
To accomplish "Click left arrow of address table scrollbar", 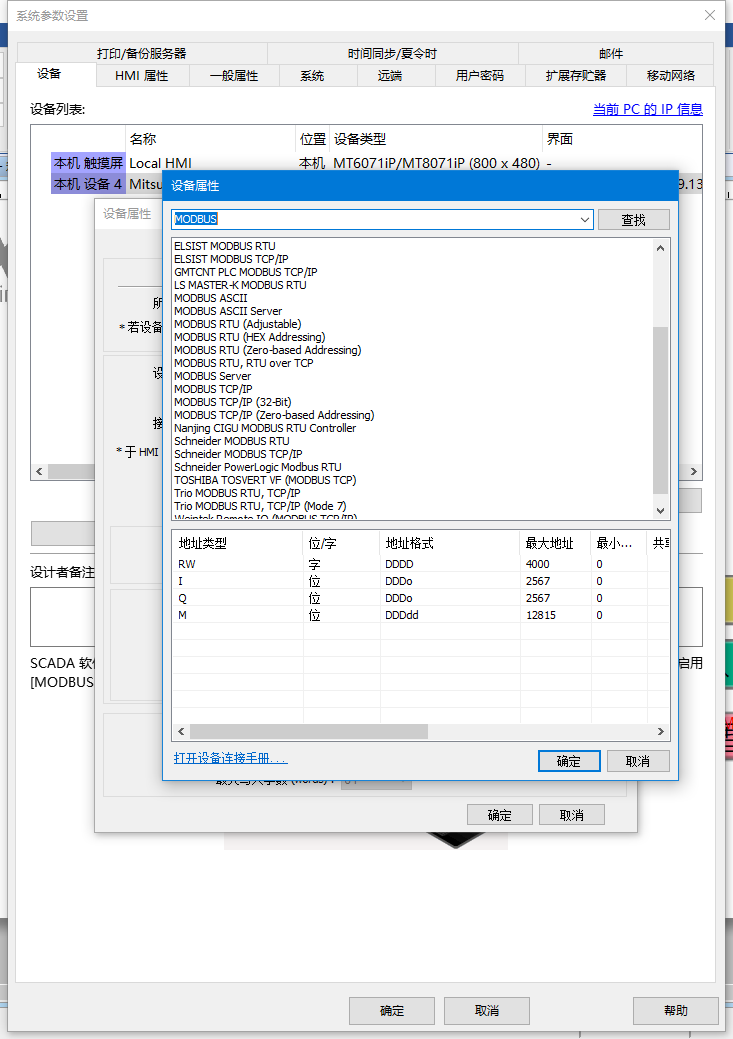I will 181,732.
